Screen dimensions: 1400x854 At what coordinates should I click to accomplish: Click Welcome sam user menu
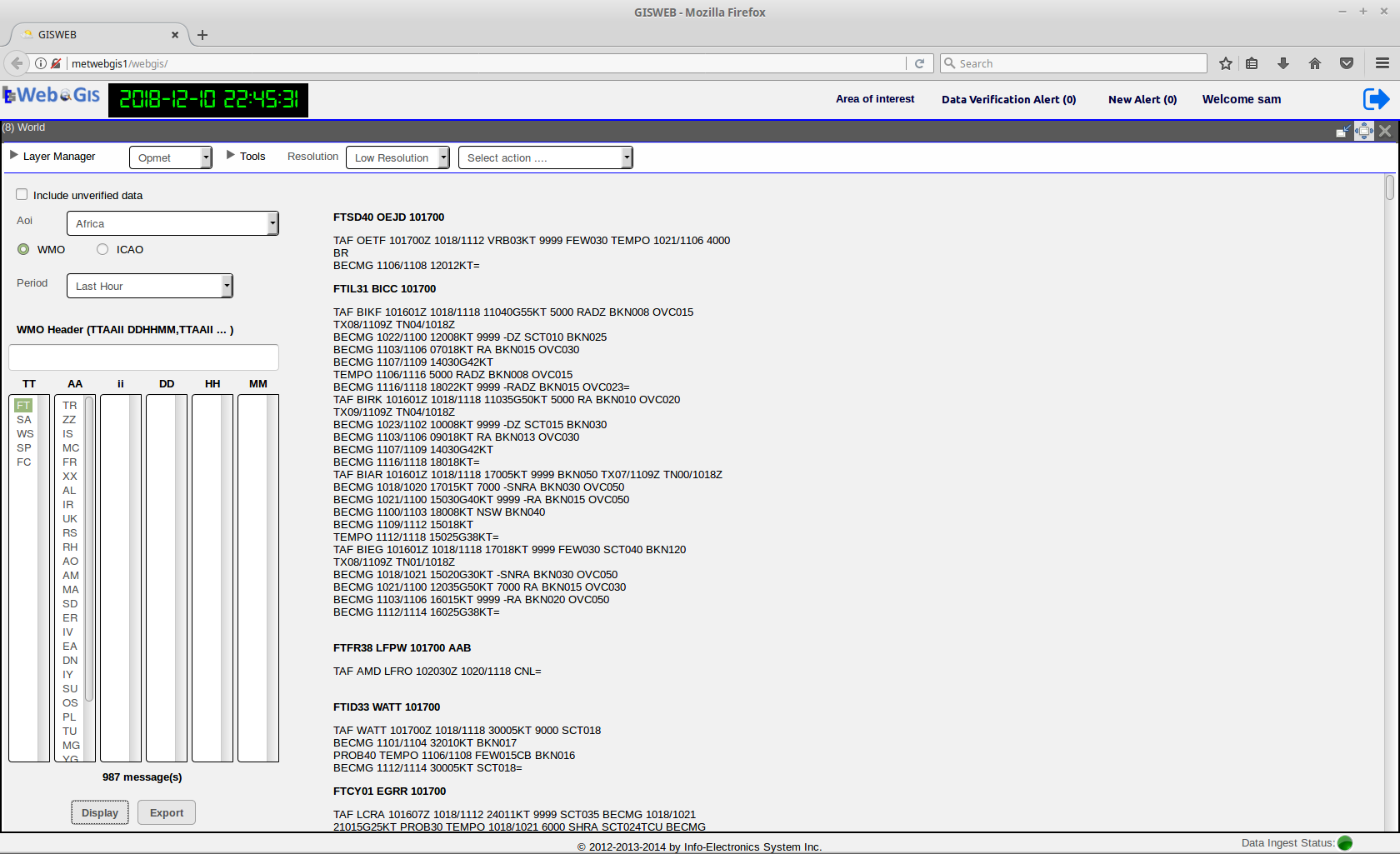tap(1242, 99)
